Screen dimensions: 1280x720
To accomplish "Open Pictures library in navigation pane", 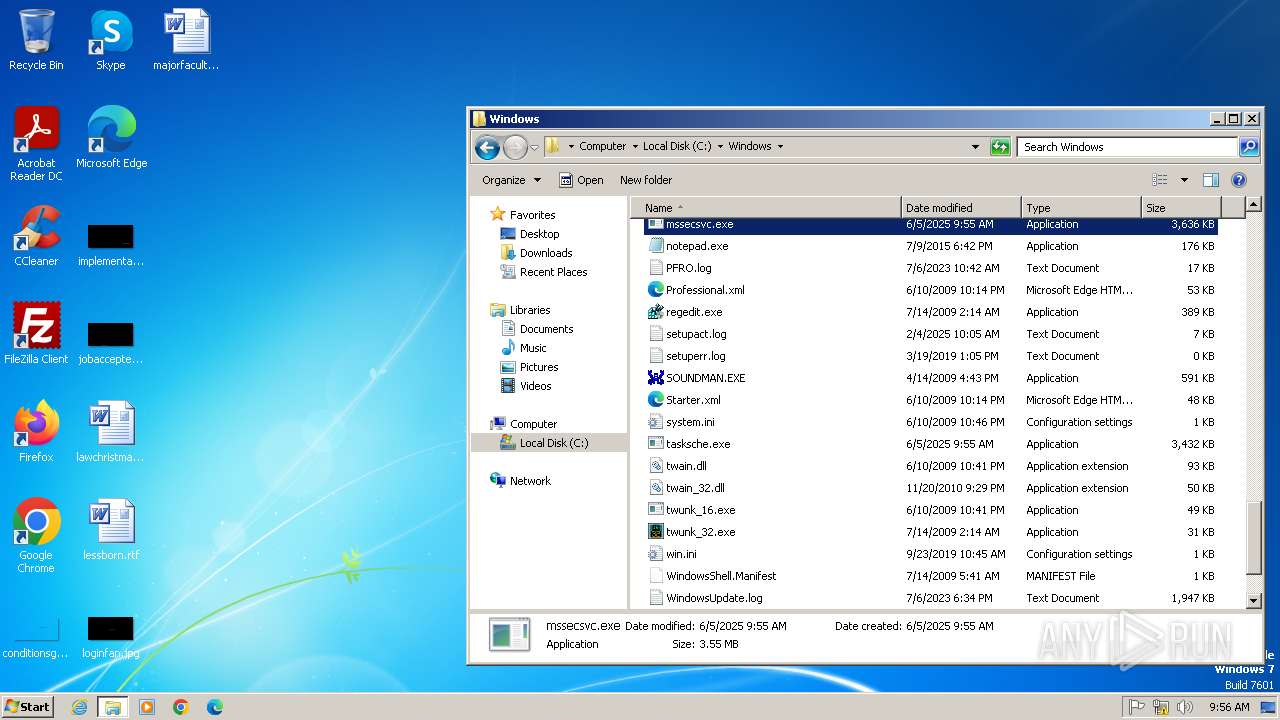I will (538, 367).
